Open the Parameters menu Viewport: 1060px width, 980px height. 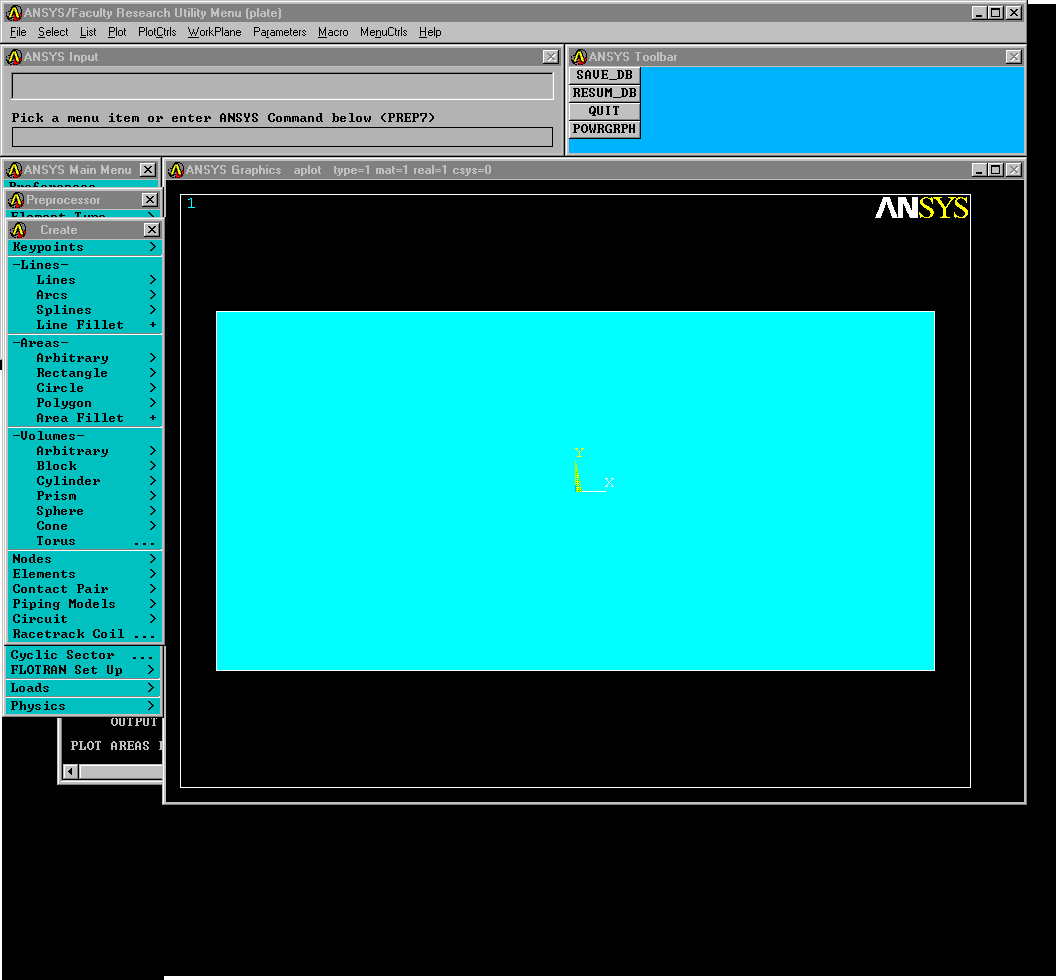(279, 32)
